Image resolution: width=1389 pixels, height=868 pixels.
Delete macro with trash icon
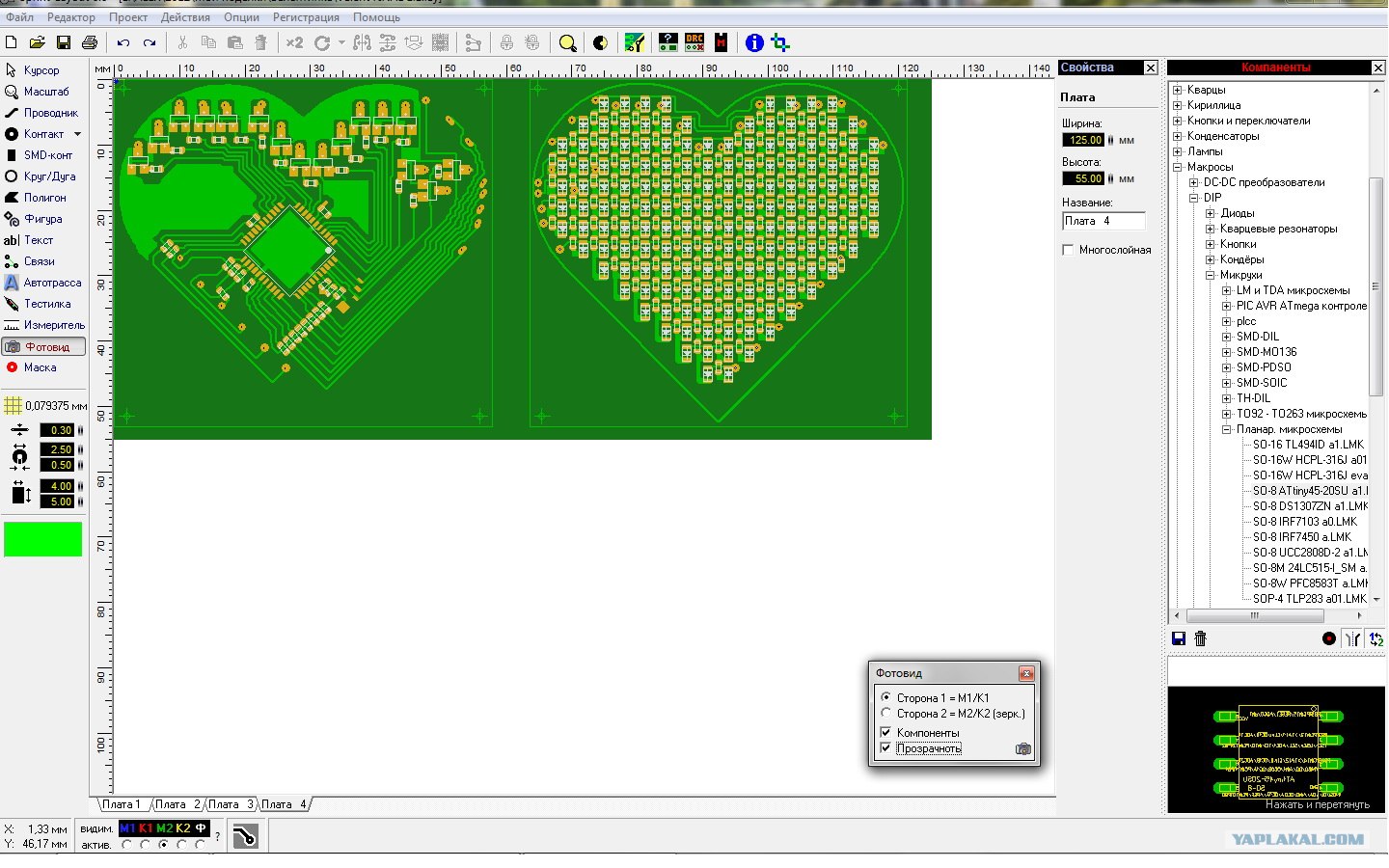[1200, 638]
